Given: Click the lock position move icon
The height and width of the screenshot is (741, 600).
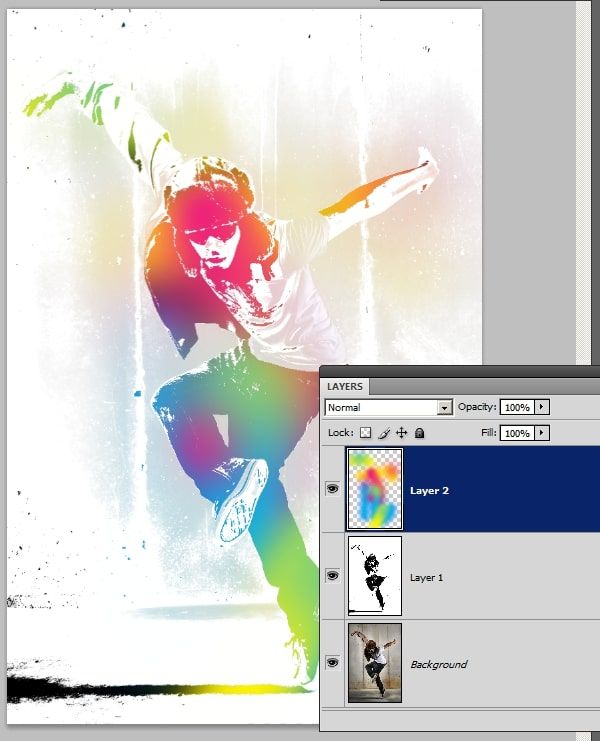Looking at the screenshot, I should coord(402,433).
